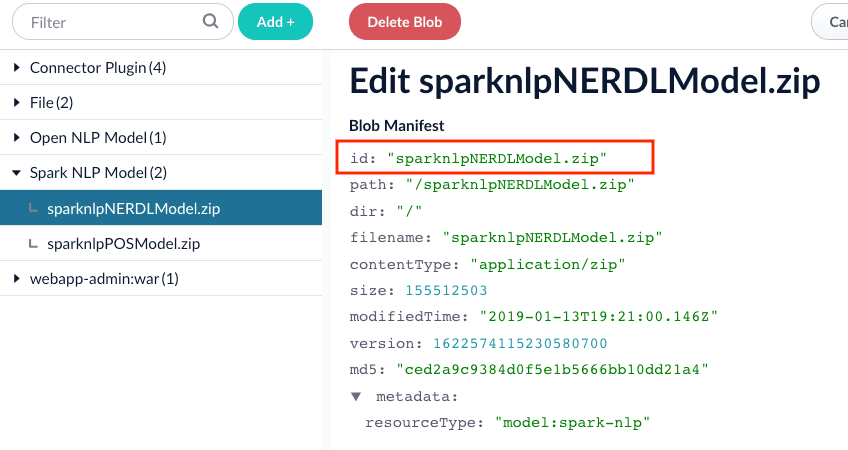Viewport: 848px width, 450px height.
Task: Click resourceType value "model:spark-nlp"
Action: click(572, 422)
